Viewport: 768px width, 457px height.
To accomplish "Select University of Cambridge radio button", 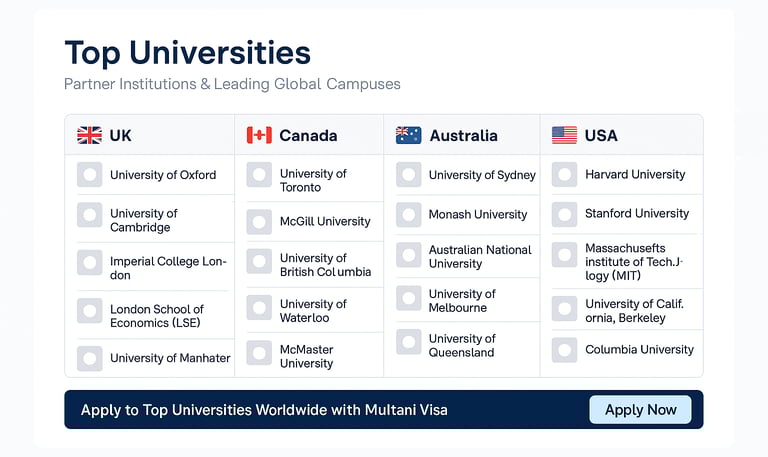I will tap(90, 215).
